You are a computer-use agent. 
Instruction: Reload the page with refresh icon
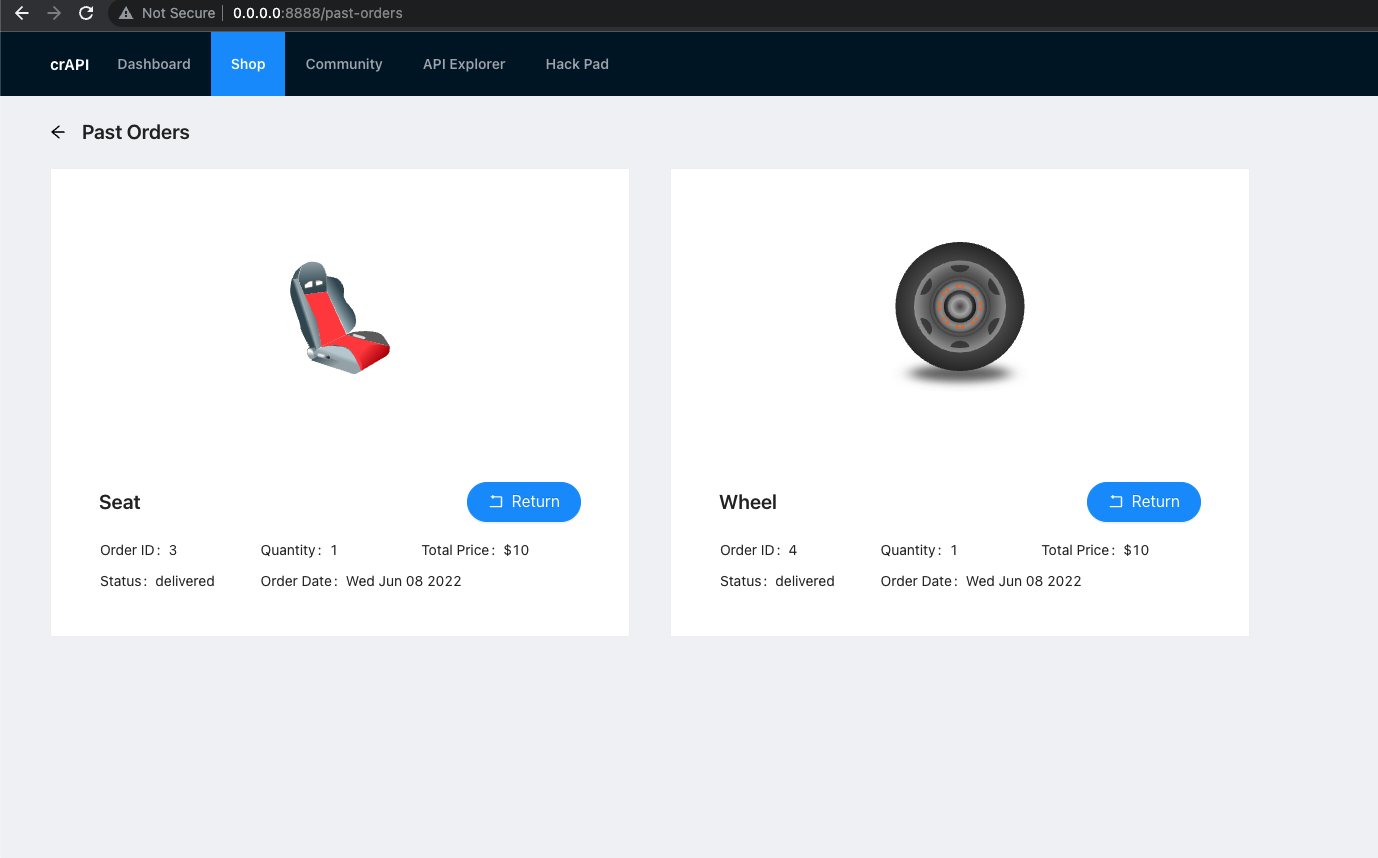(x=86, y=13)
